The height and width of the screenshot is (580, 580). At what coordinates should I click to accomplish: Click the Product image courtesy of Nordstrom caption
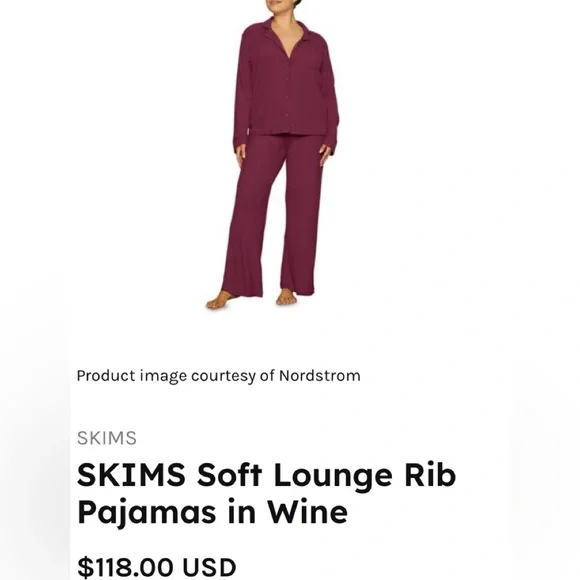[218, 376]
